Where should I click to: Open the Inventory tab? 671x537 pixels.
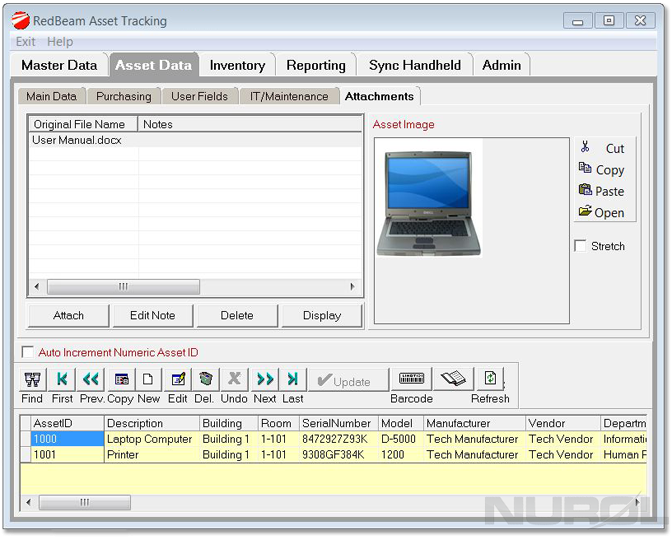click(237, 65)
